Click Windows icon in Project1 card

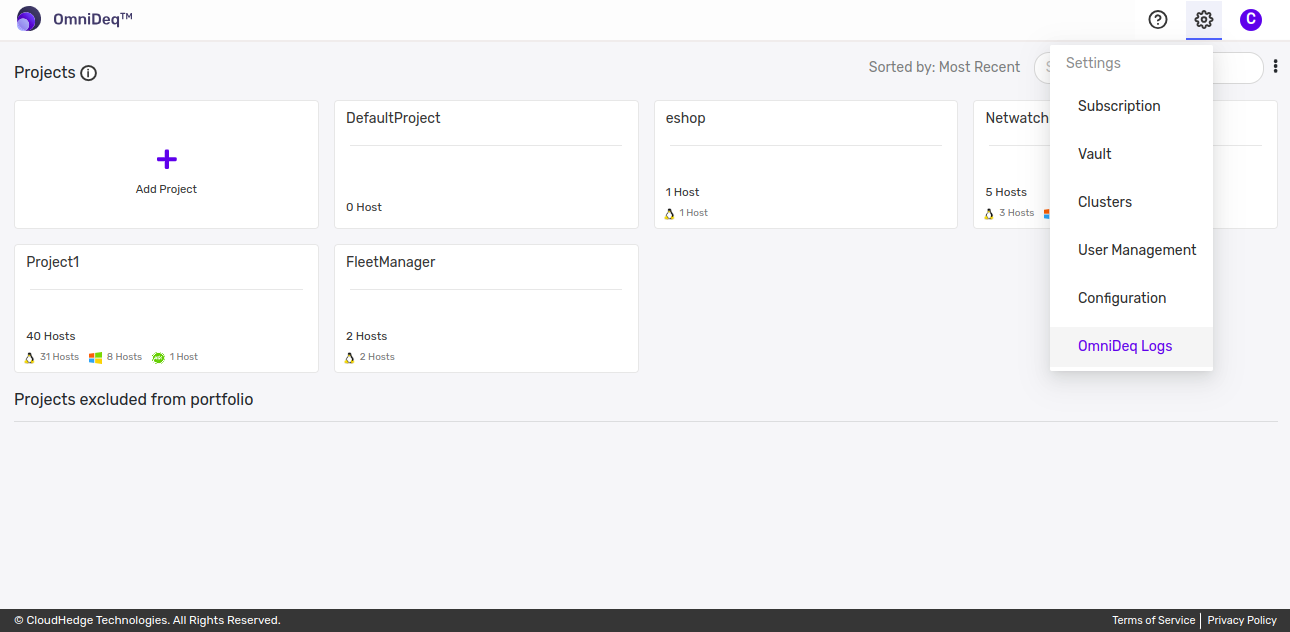click(x=96, y=357)
